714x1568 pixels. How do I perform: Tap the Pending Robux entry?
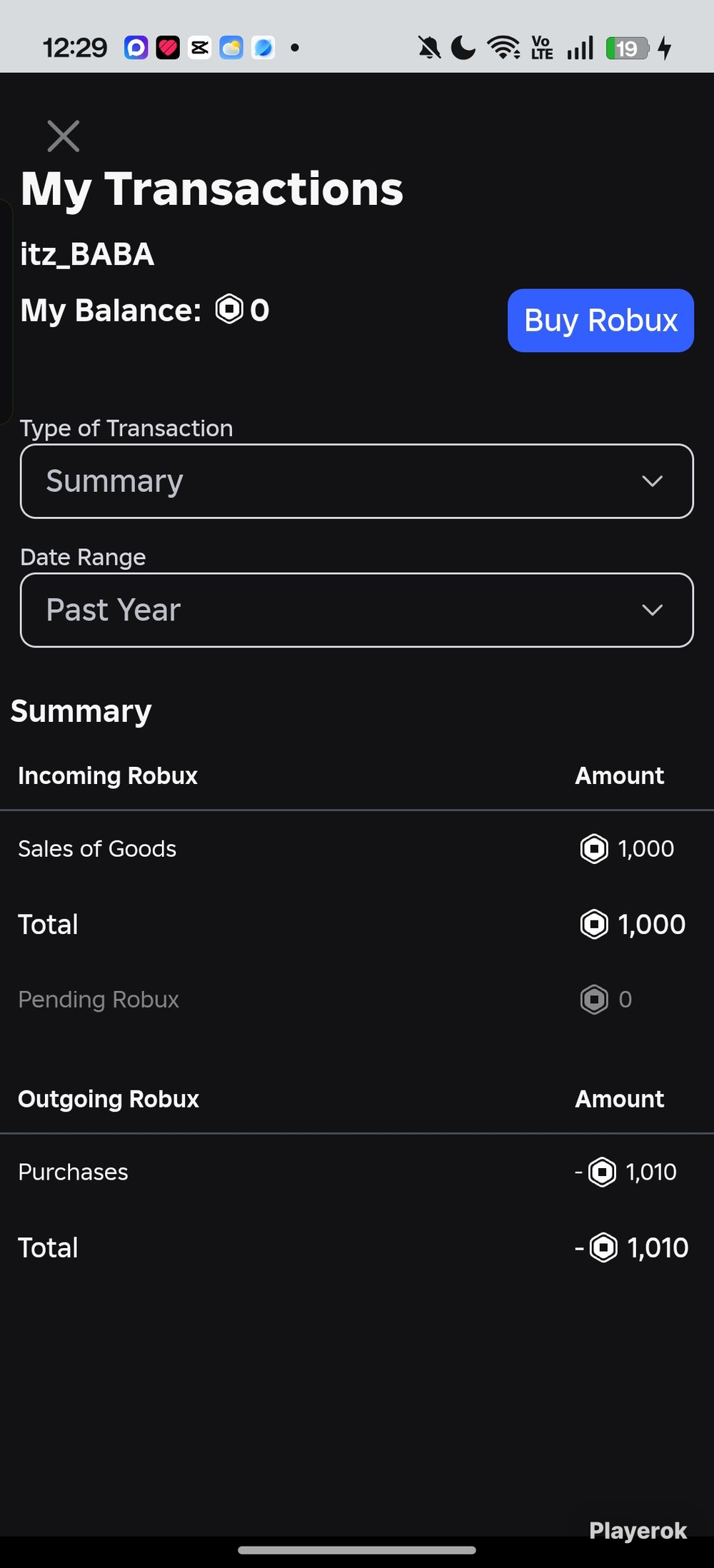[x=99, y=1000]
